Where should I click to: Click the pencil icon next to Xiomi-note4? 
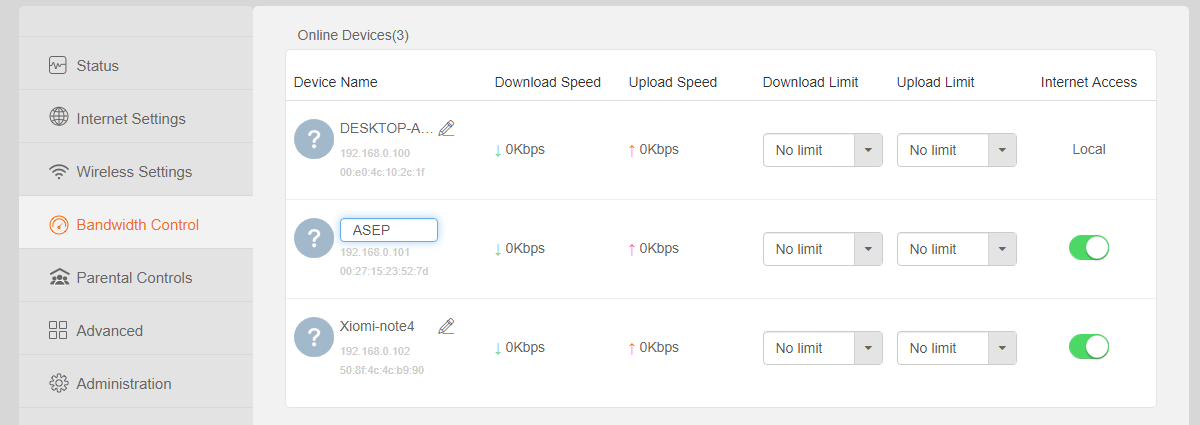click(447, 326)
